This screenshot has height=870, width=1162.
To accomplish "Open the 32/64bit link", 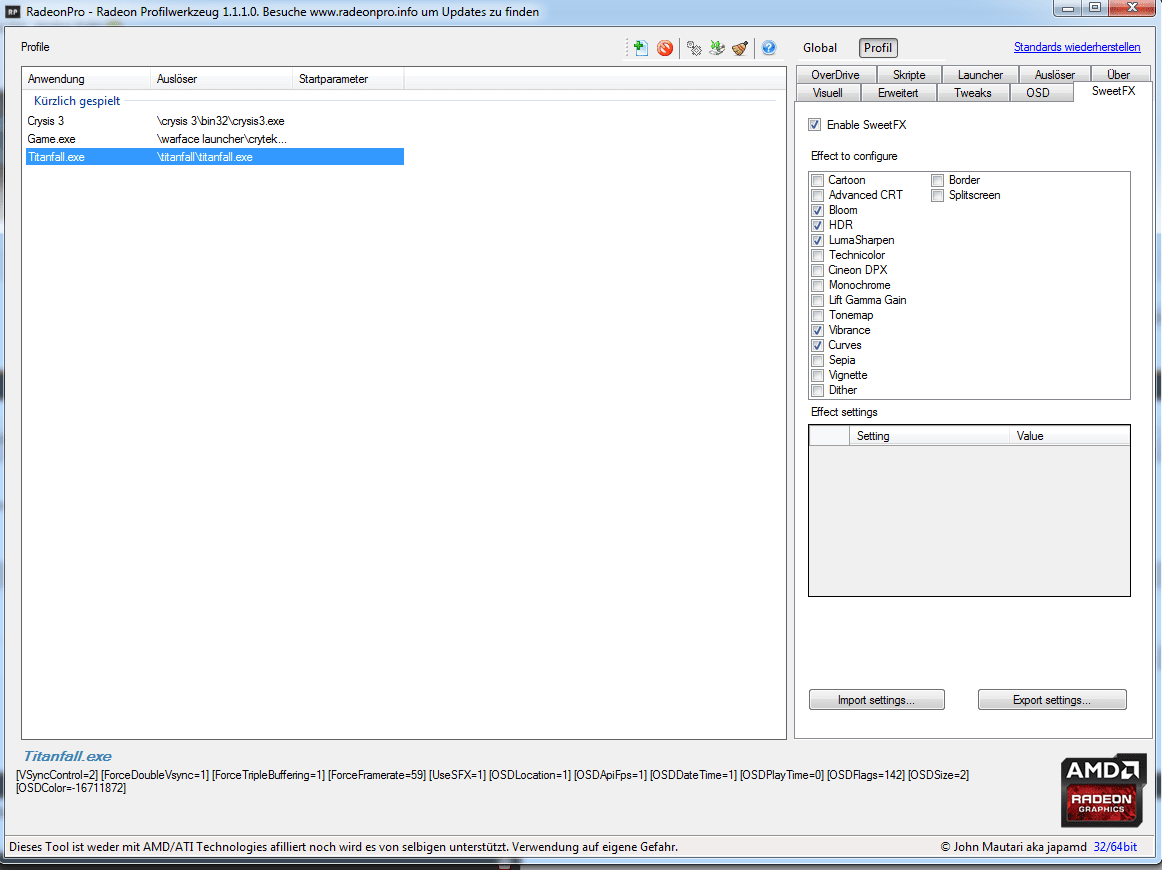I will (1115, 846).
